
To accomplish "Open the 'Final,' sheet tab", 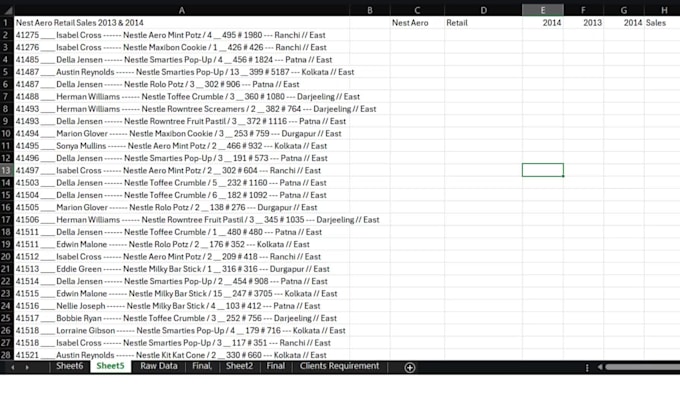I will (202, 366).
